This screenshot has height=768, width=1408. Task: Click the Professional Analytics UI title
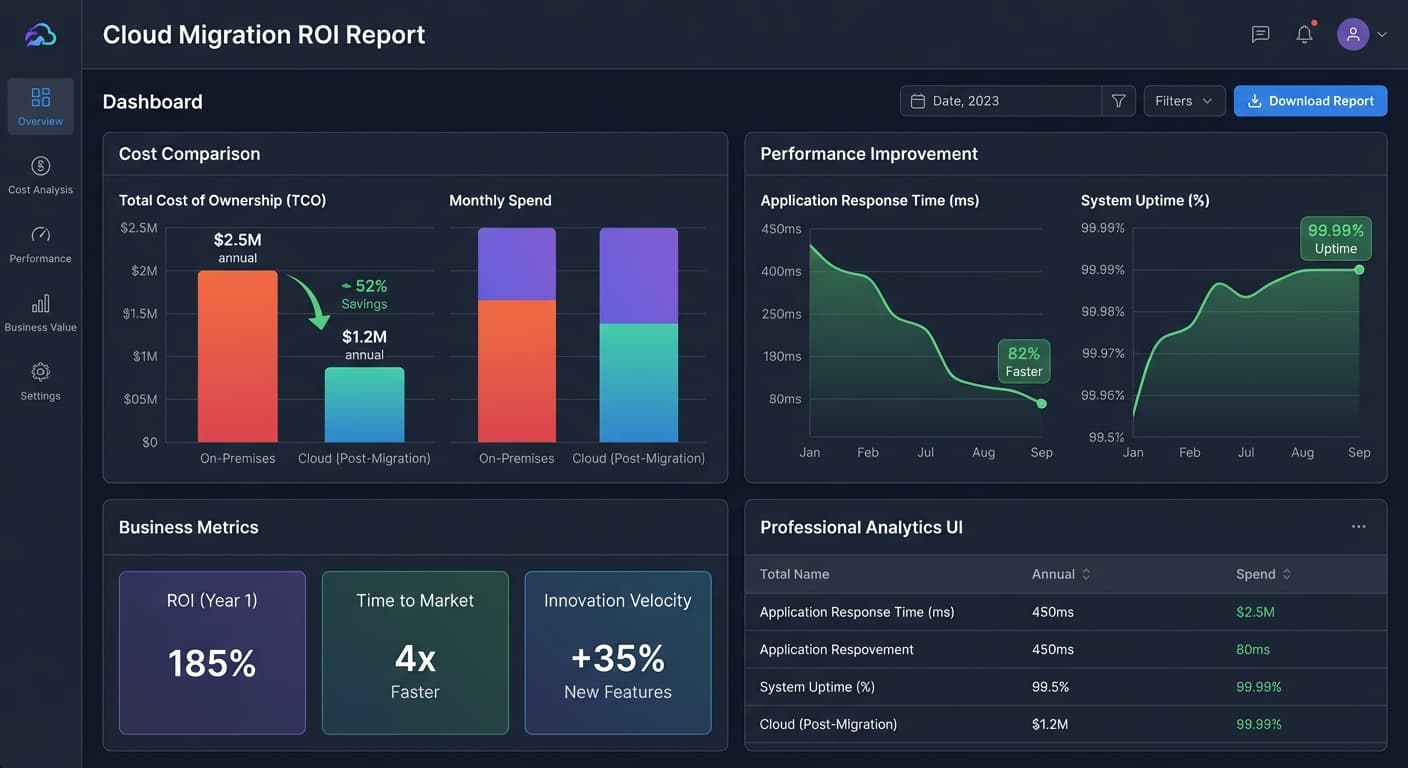861,527
